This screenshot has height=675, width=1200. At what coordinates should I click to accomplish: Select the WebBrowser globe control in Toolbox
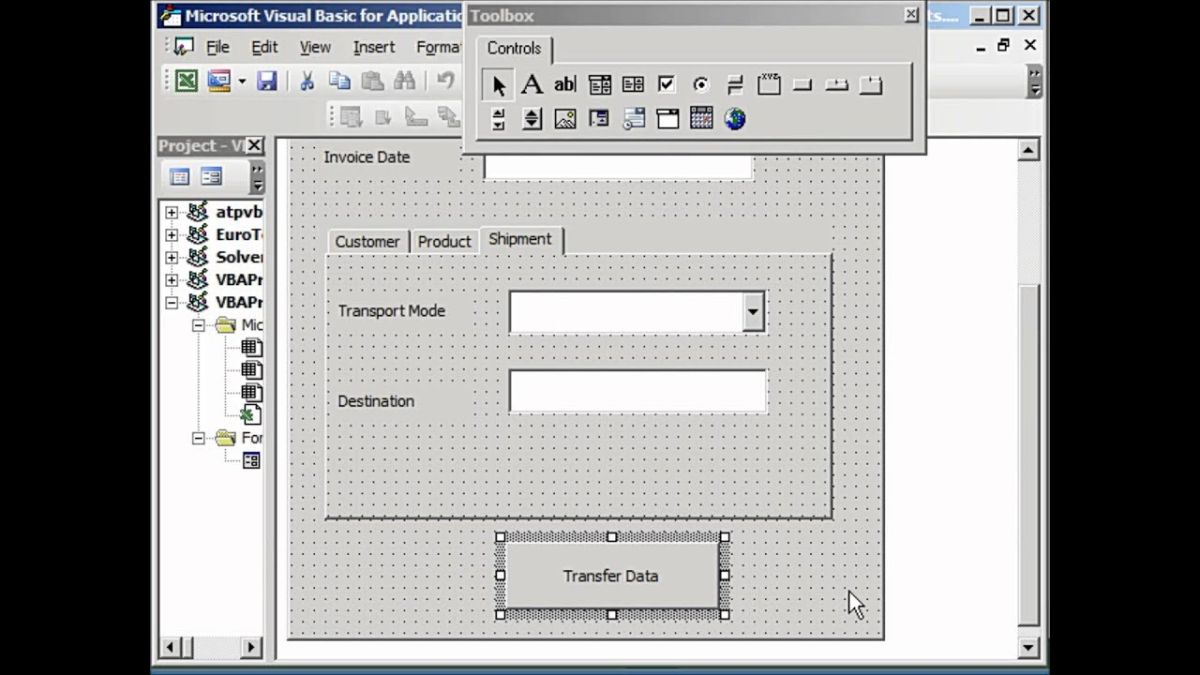[735, 119]
